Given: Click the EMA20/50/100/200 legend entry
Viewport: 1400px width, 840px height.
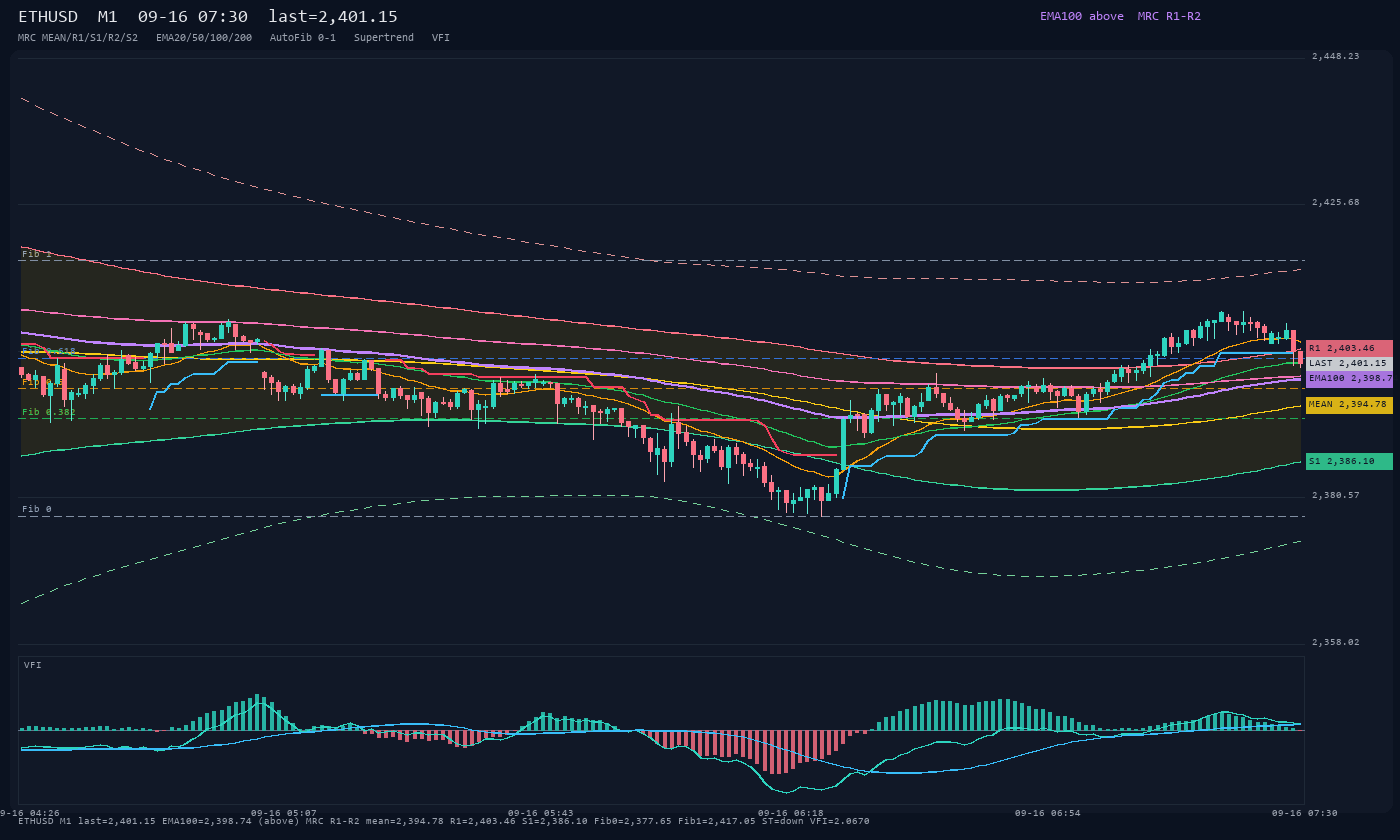Looking at the screenshot, I should point(204,37).
